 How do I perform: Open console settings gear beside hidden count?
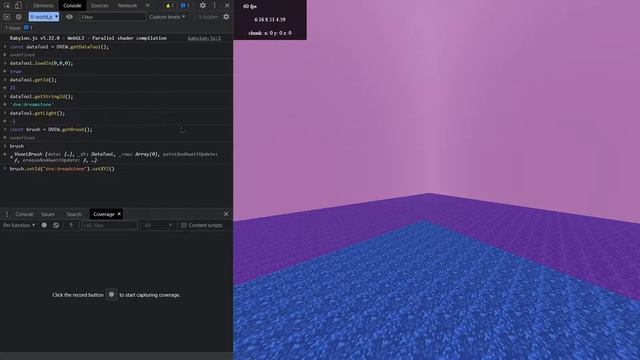[x=226, y=17]
